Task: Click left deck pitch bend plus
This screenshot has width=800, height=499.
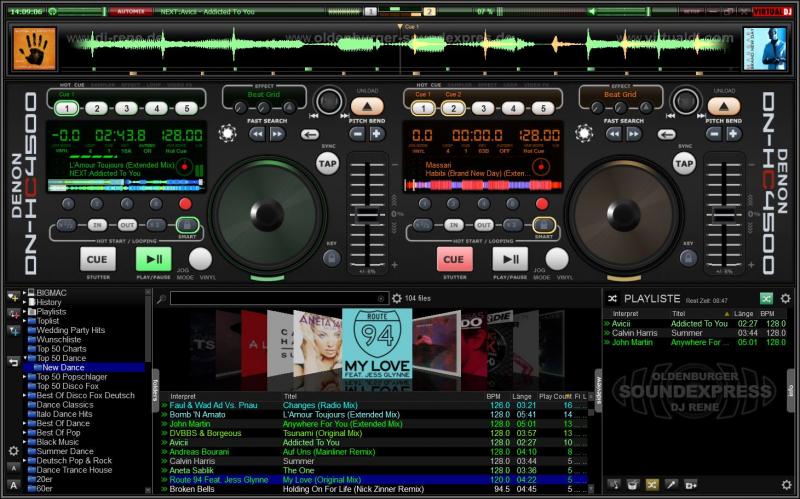Action: [x=377, y=134]
